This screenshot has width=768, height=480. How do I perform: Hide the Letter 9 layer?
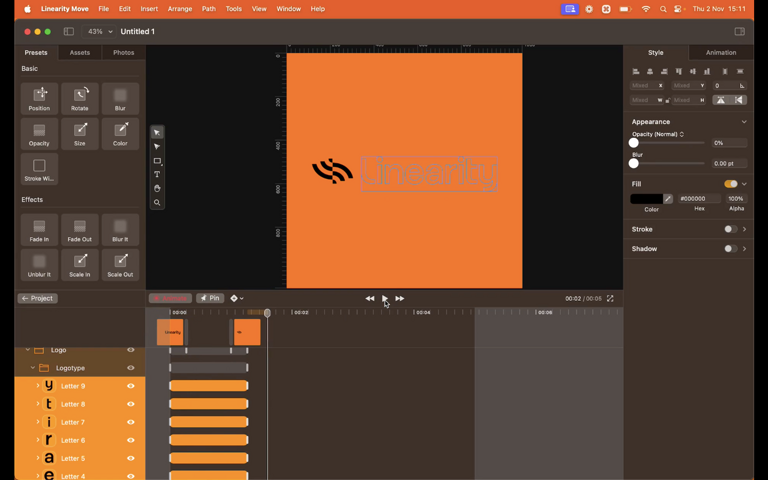pyautogui.click(x=131, y=386)
